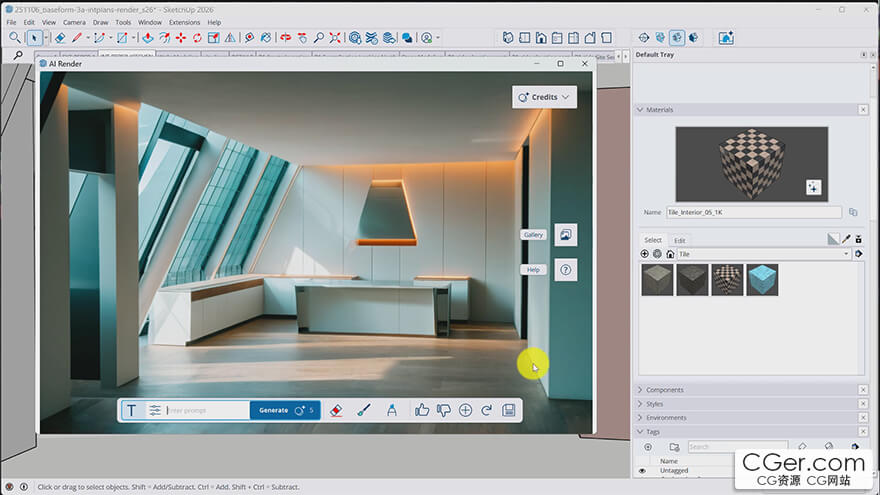Click the Help question mark icon
The height and width of the screenshot is (495, 880).
pos(566,270)
